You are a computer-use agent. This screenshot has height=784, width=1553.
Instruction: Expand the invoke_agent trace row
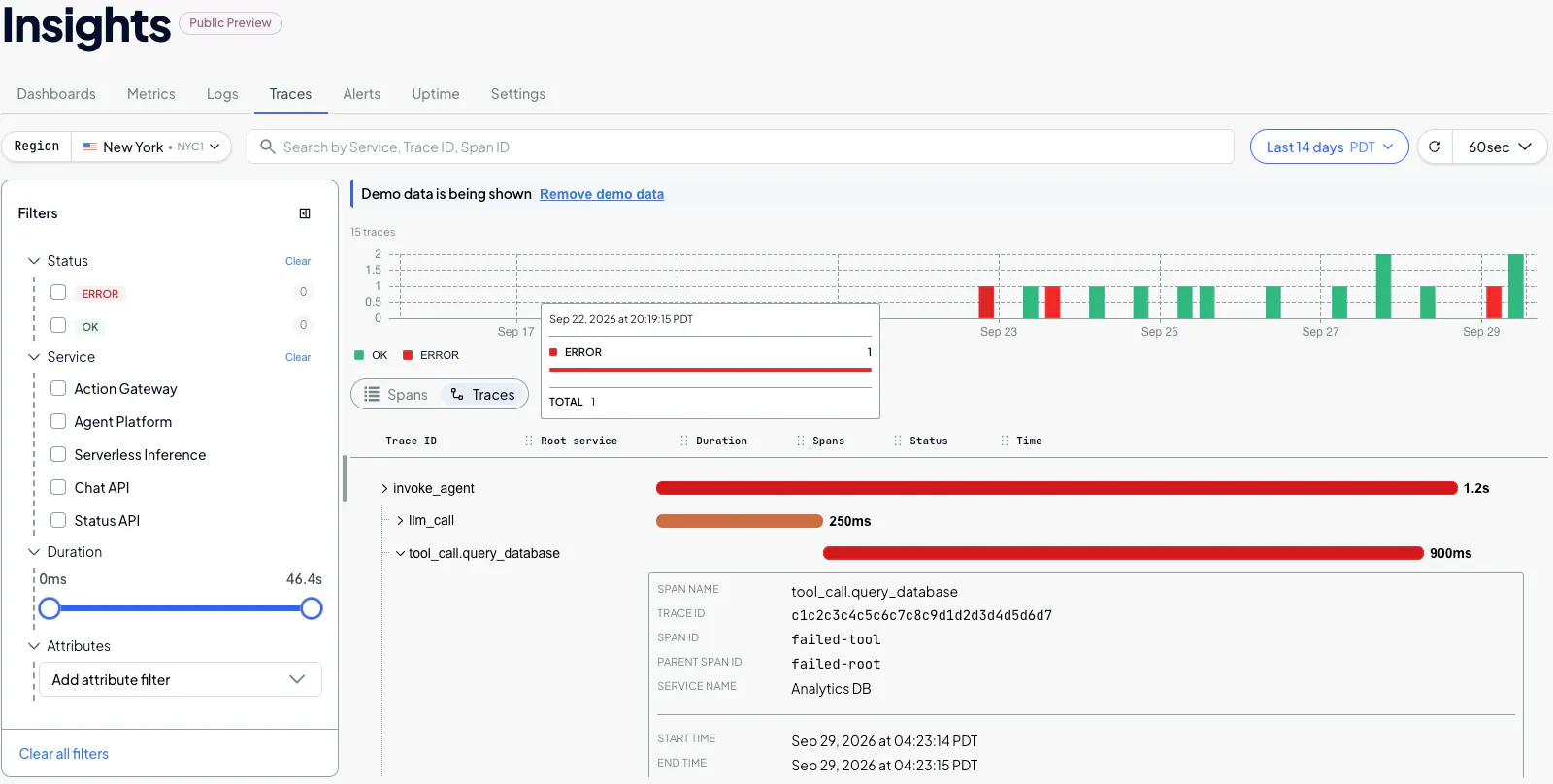click(384, 488)
